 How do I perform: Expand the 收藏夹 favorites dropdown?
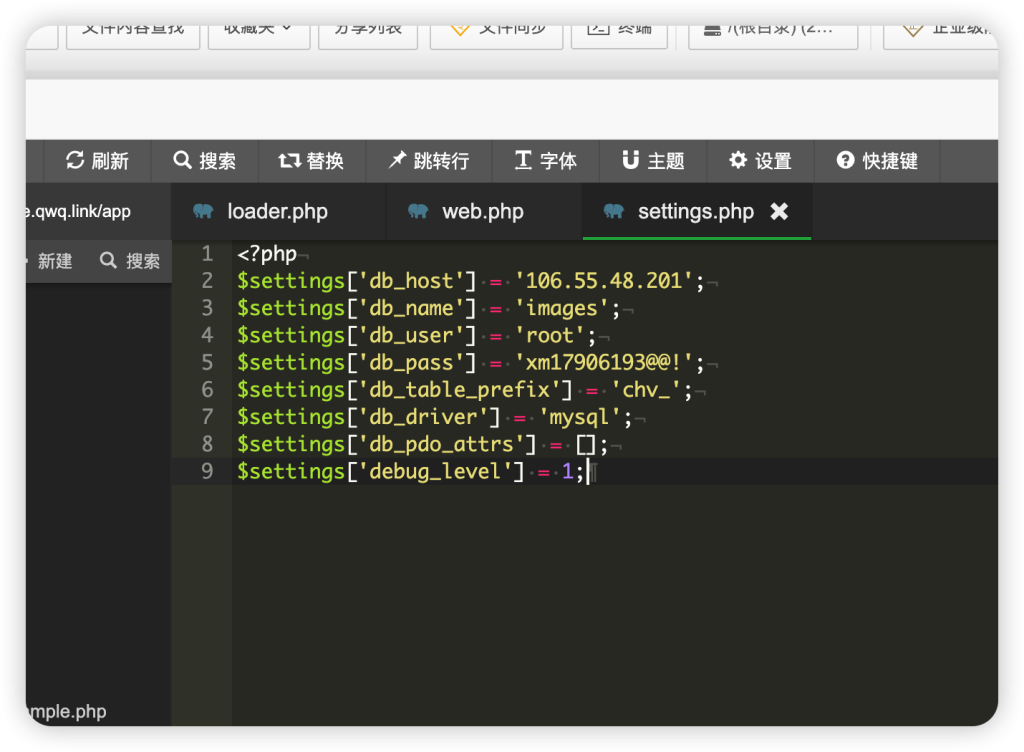point(259,28)
